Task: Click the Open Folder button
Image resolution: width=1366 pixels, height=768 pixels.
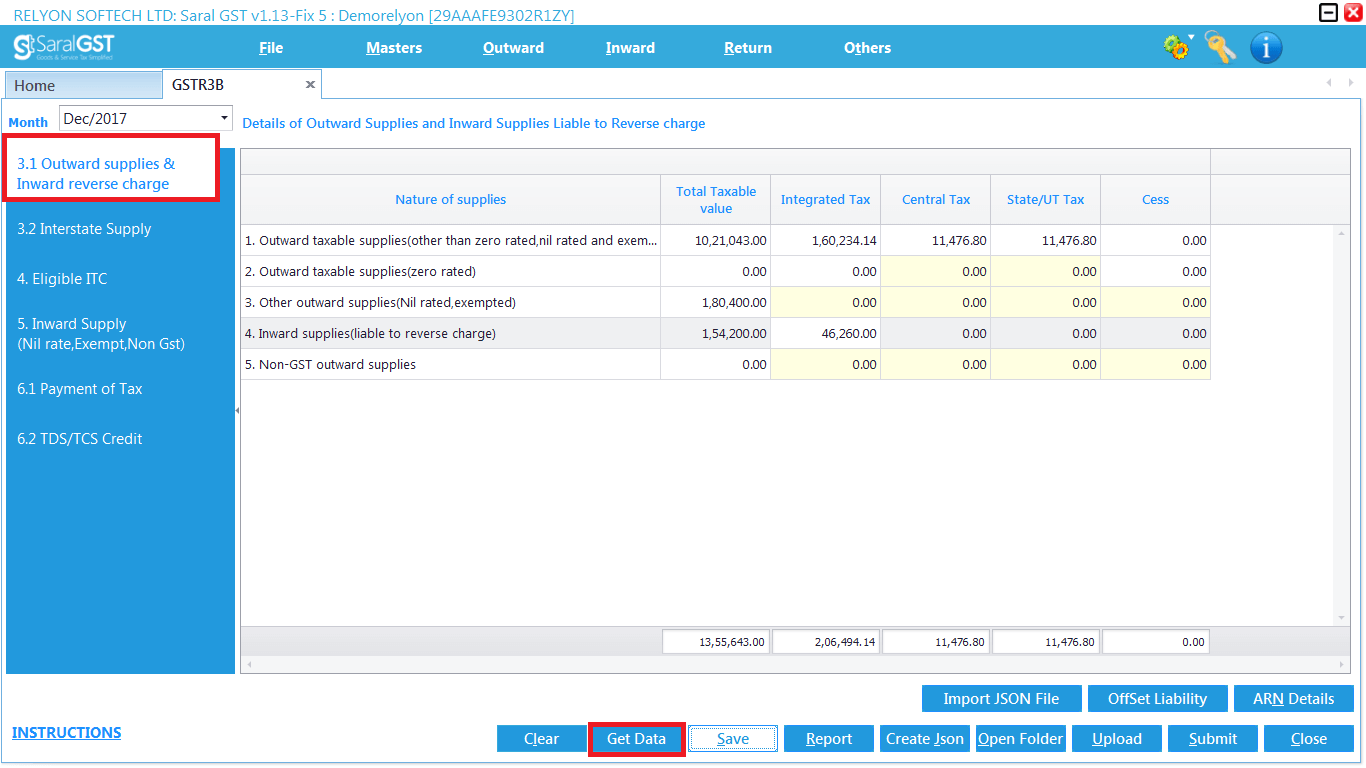Action: (x=1021, y=739)
